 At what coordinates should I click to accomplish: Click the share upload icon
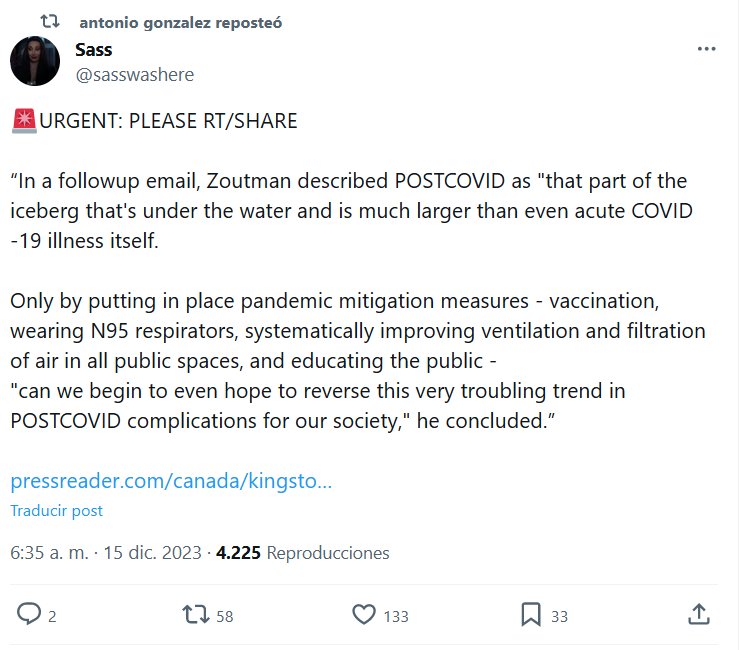point(700,614)
